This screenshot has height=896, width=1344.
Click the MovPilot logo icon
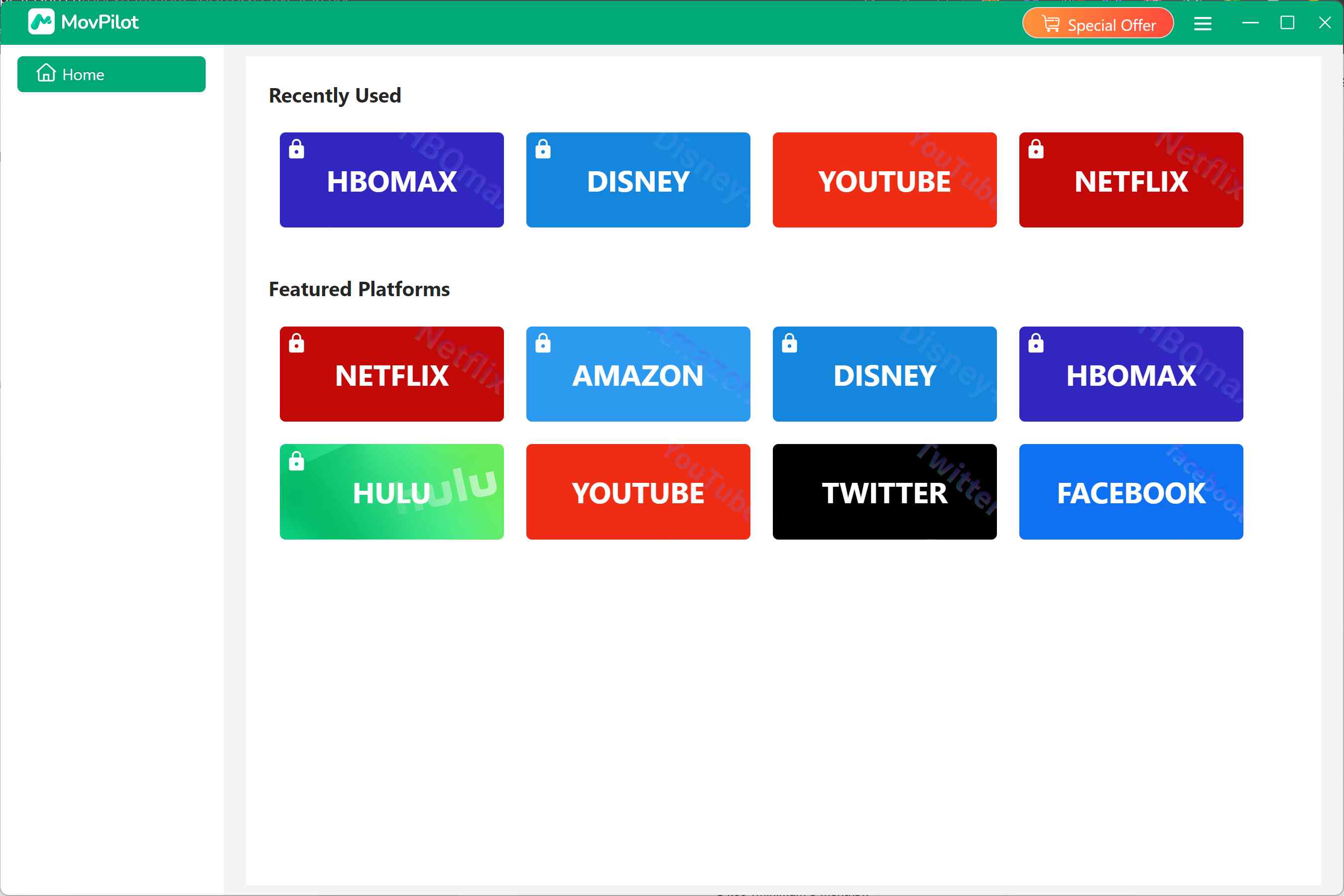click(41, 22)
